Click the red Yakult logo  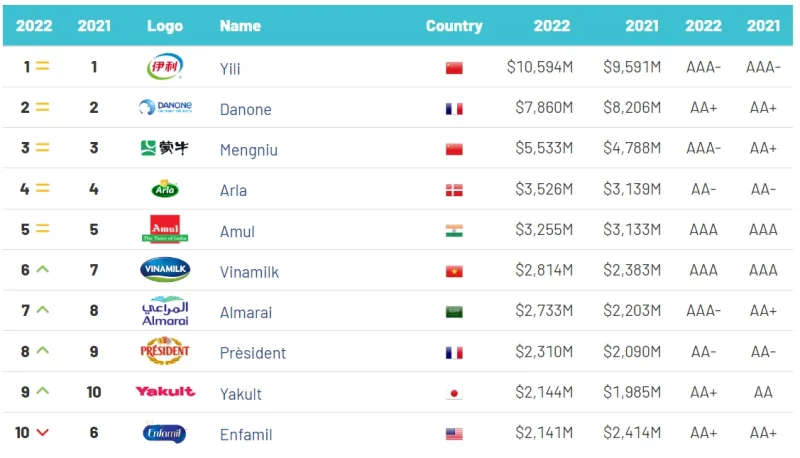coord(165,392)
